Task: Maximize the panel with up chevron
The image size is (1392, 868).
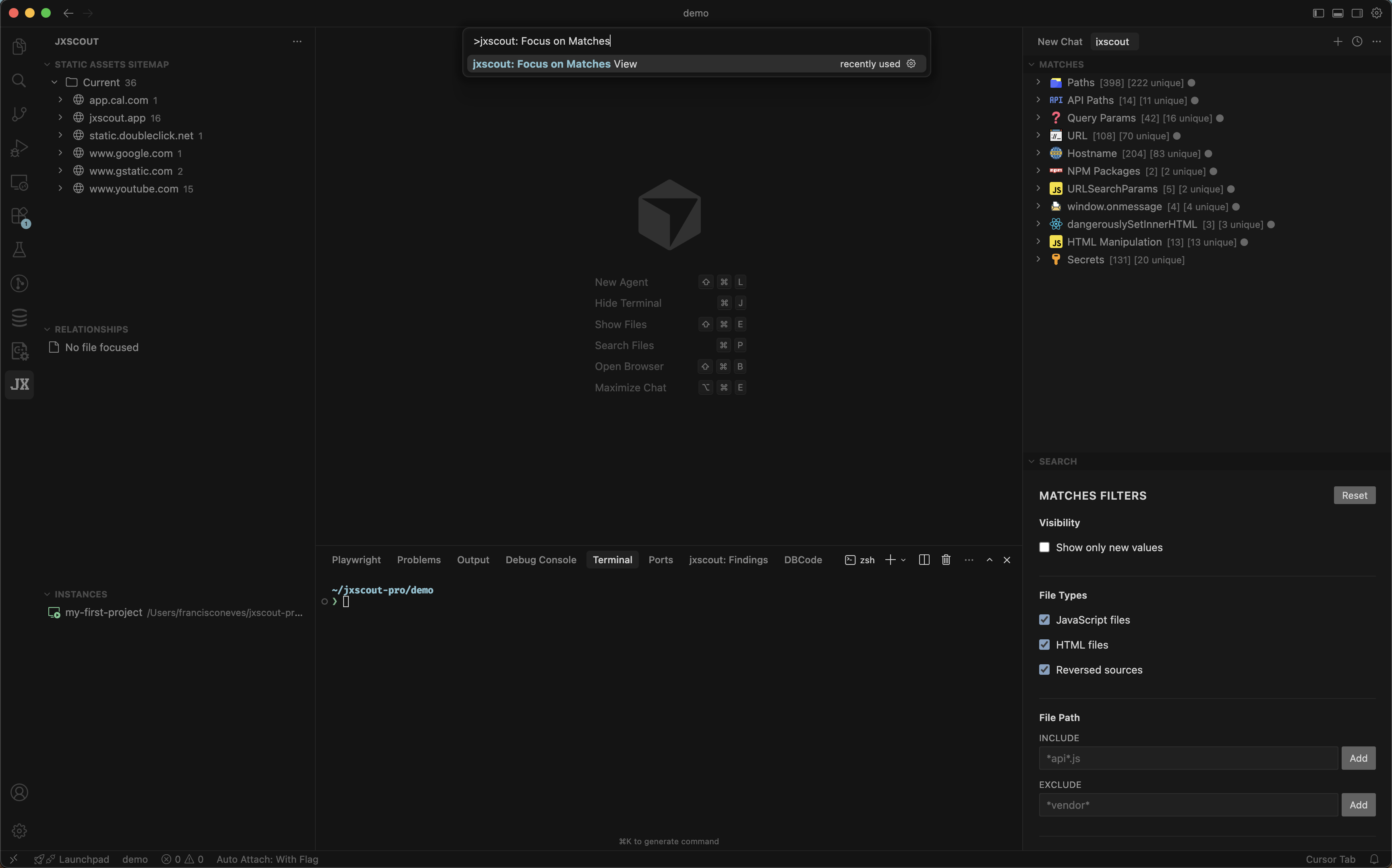Action: pos(990,560)
